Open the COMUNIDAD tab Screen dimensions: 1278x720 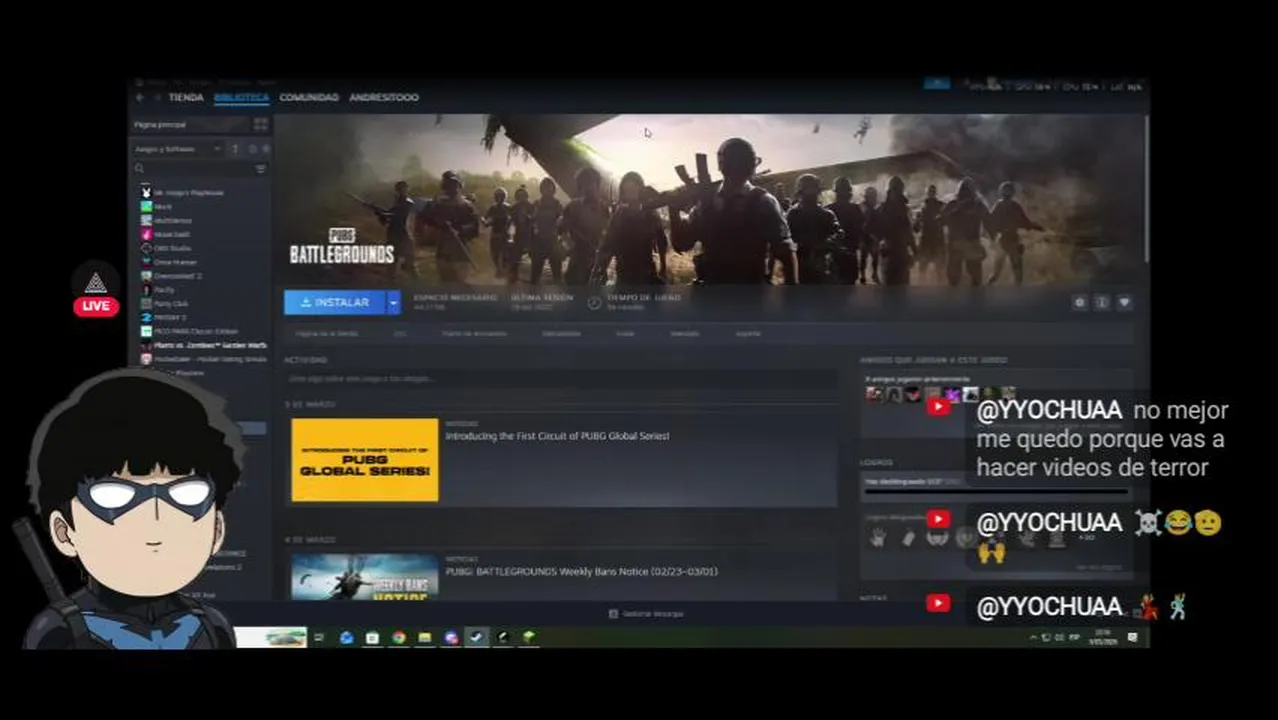[x=309, y=97]
